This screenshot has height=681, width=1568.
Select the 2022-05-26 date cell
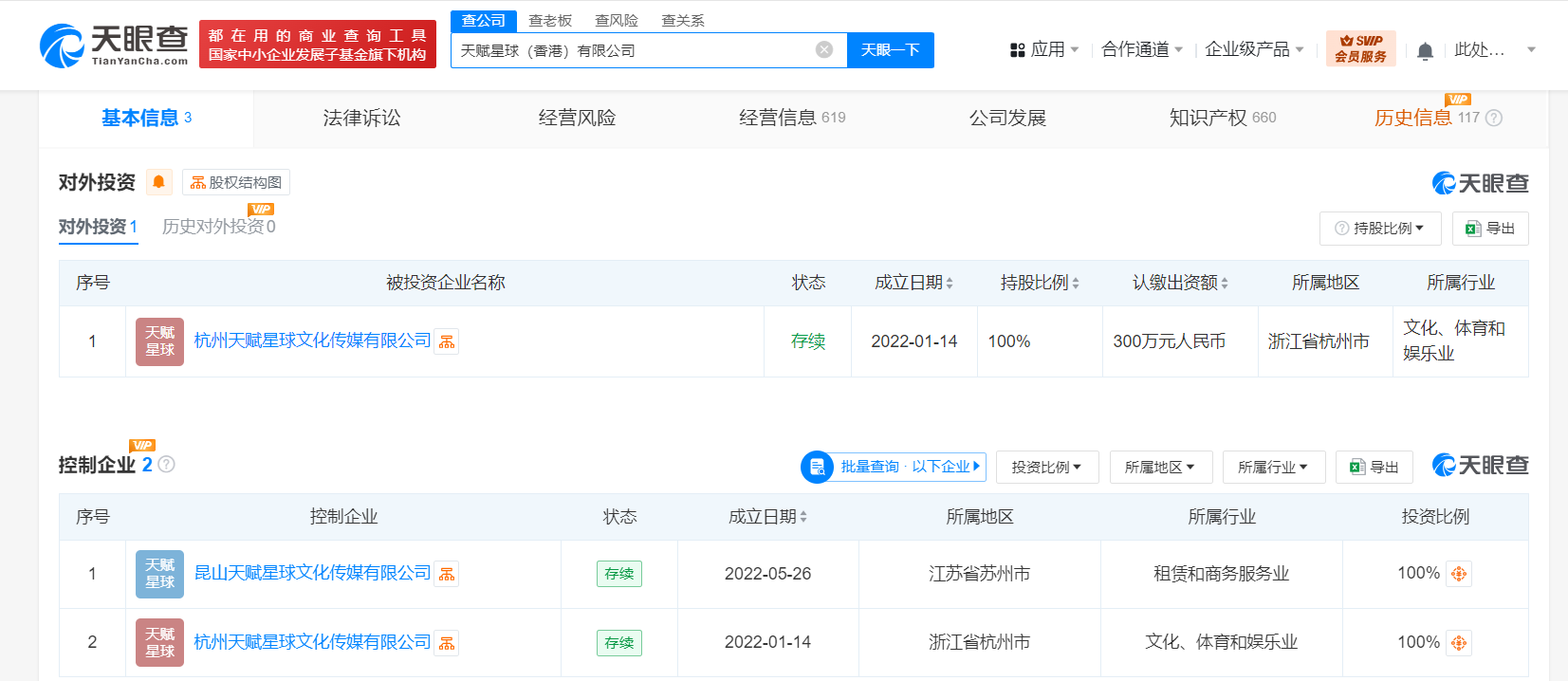(767, 574)
